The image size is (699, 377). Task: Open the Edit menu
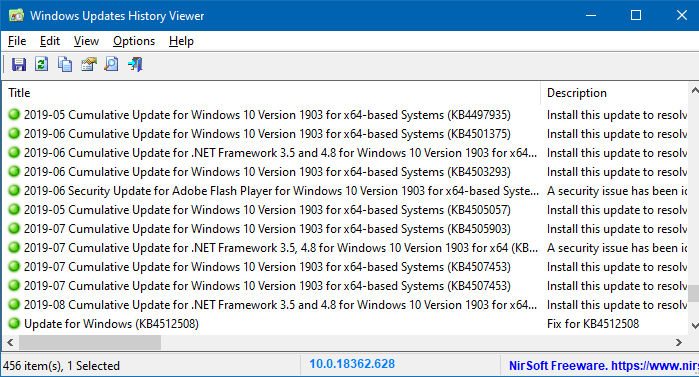click(49, 41)
